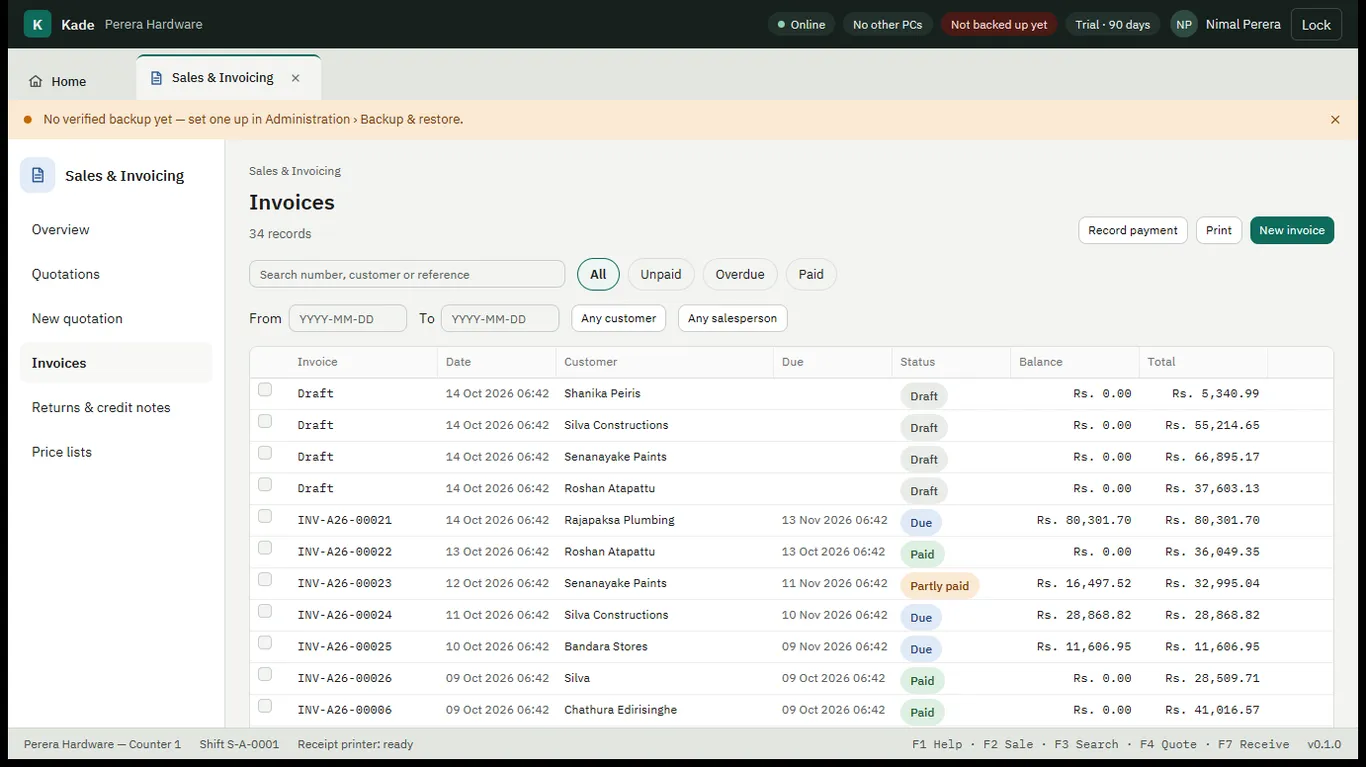This screenshot has width=1366, height=767.
Task: Open the Any salesperson filter
Action: [733, 318]
